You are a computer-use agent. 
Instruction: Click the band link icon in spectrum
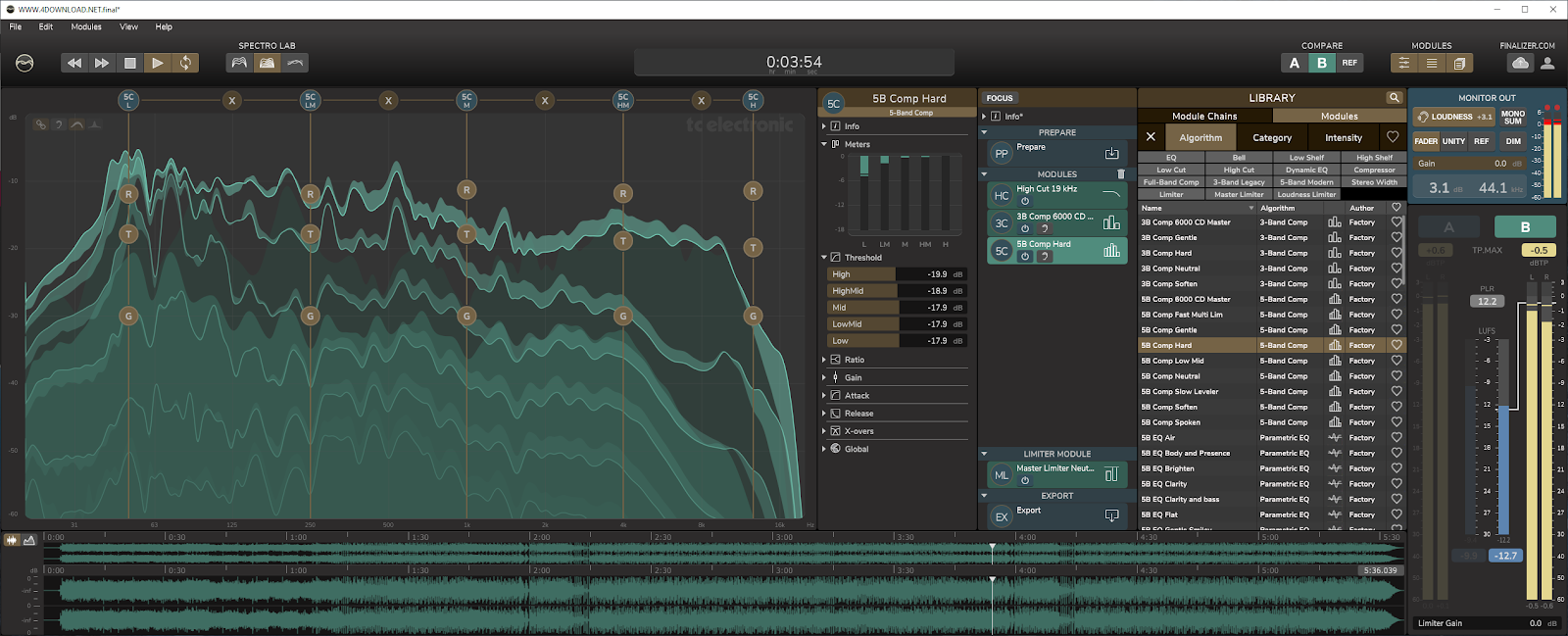pos(40,124)
